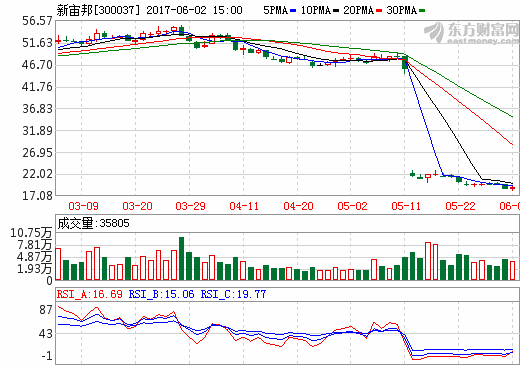Click the timestamp 2017-06-02 15:00
The height and width of the screenshot is (365, 520).
[x=194, y=10]
